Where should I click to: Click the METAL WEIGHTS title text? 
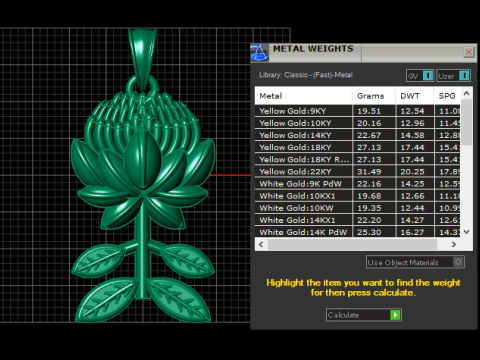click(x=313, y=49)
